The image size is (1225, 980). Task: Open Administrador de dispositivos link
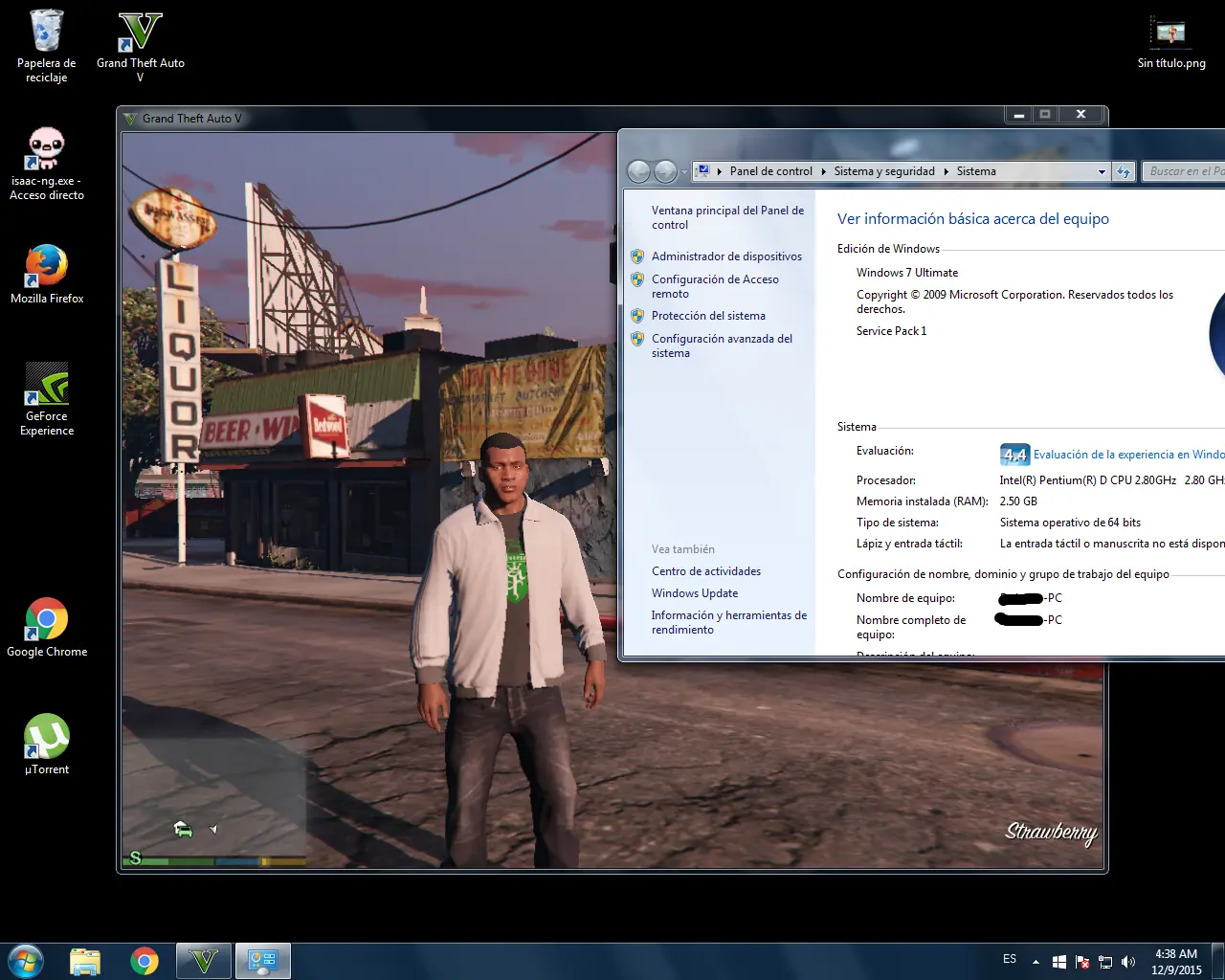pyautogui.click(x=726, y=256)
